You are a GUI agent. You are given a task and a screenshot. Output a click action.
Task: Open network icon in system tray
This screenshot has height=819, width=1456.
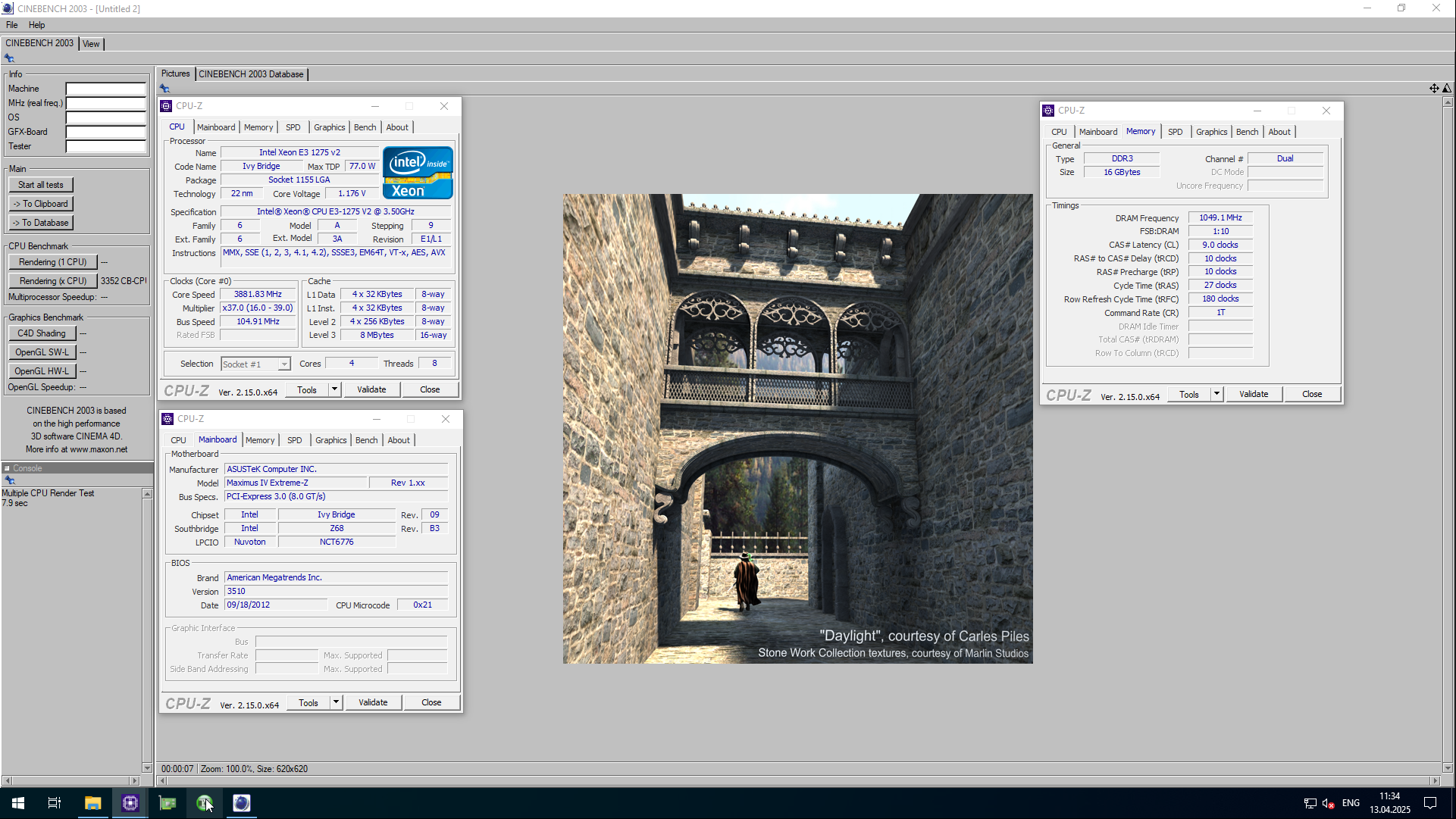[x=1310, y=803]
